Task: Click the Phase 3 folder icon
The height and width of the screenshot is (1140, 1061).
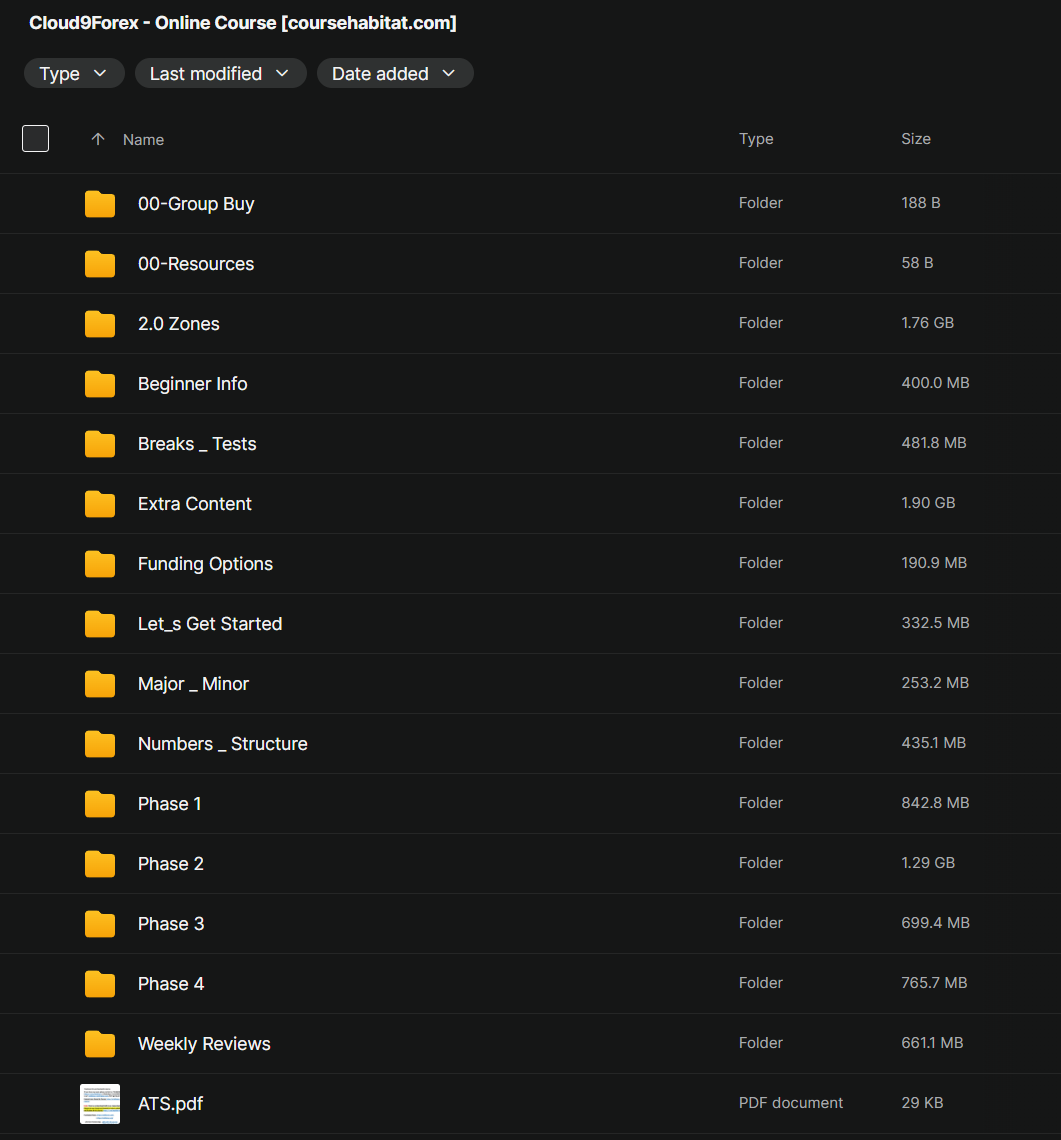Action: click(100, 924)
